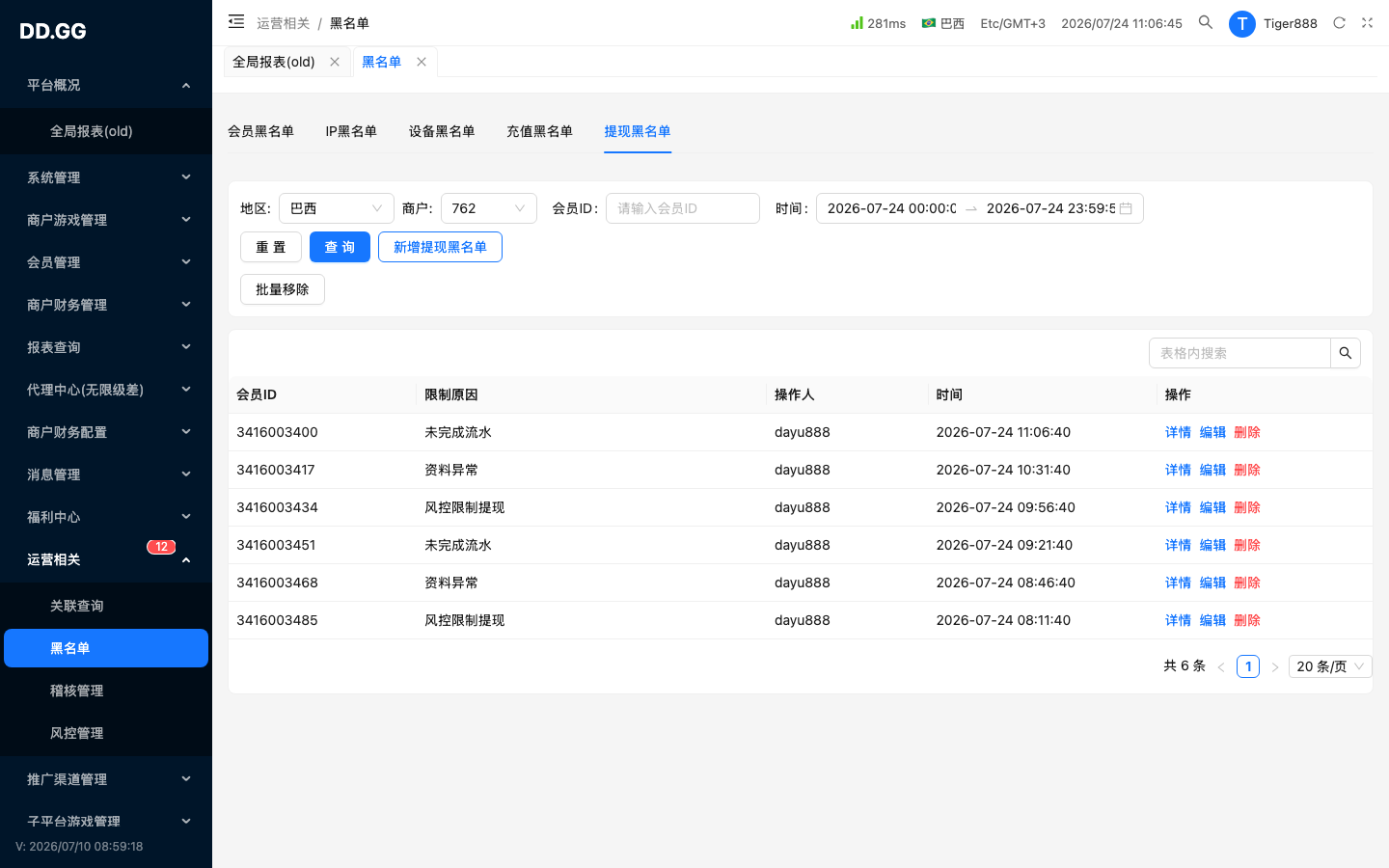The image size is (1389, 868).
Task: Switch to the 设备黑名单 tab
Action: 442,131
